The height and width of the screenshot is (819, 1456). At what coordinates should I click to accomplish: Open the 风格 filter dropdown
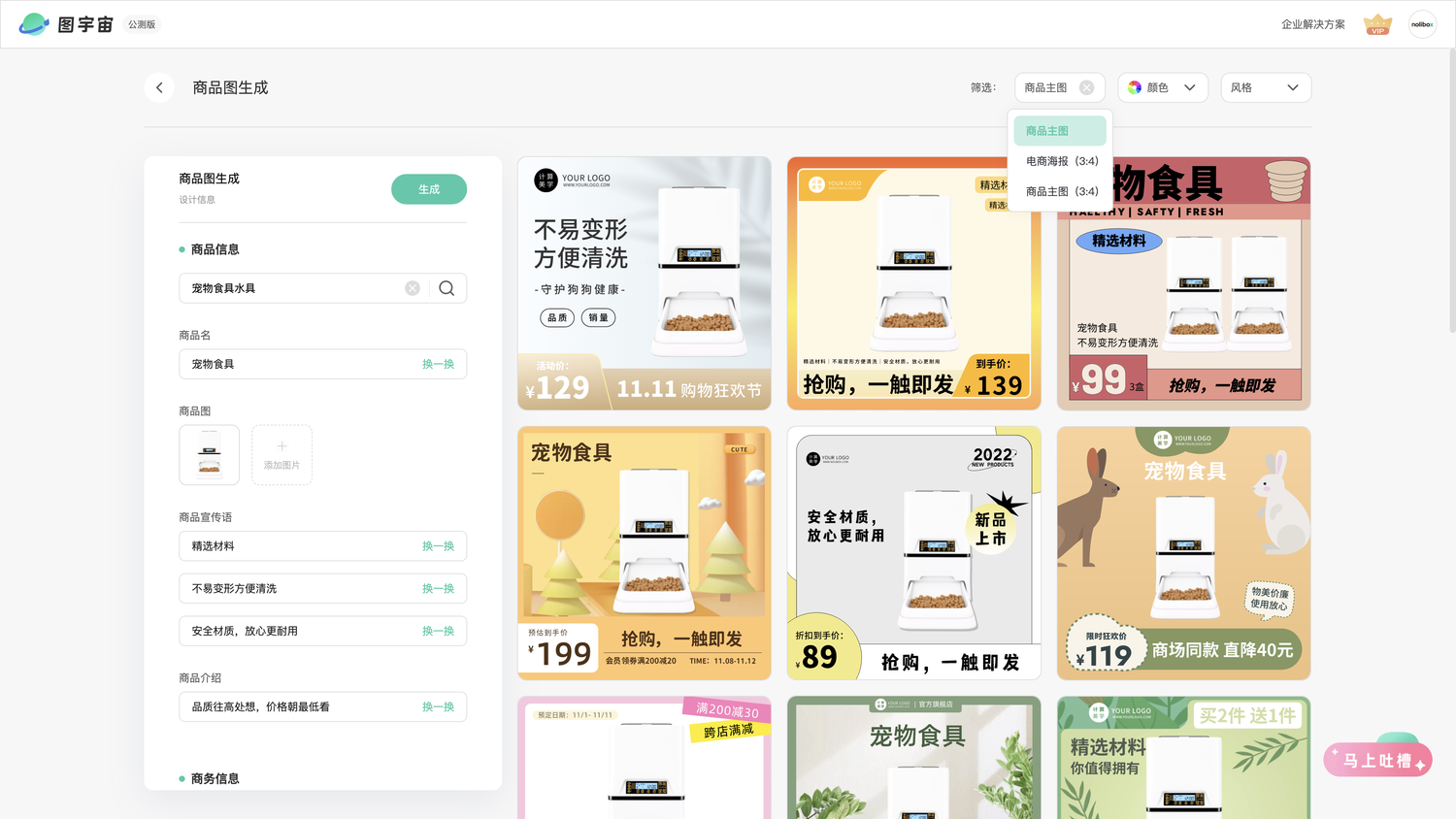1266,87
